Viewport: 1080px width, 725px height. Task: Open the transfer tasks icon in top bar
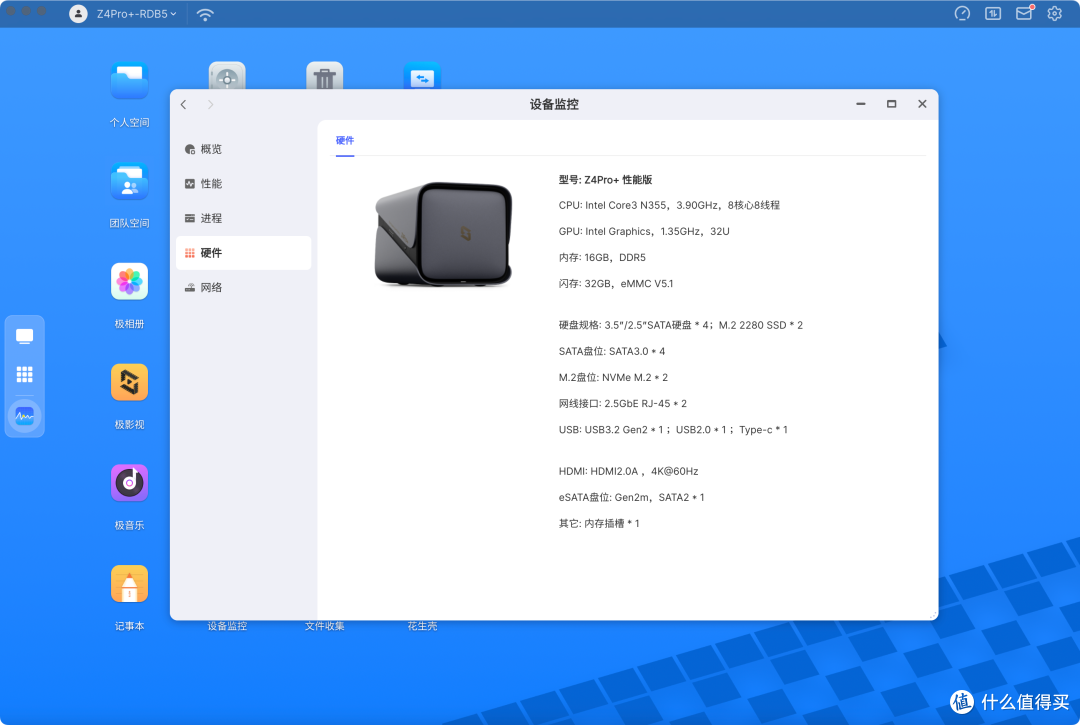[993, 14]
